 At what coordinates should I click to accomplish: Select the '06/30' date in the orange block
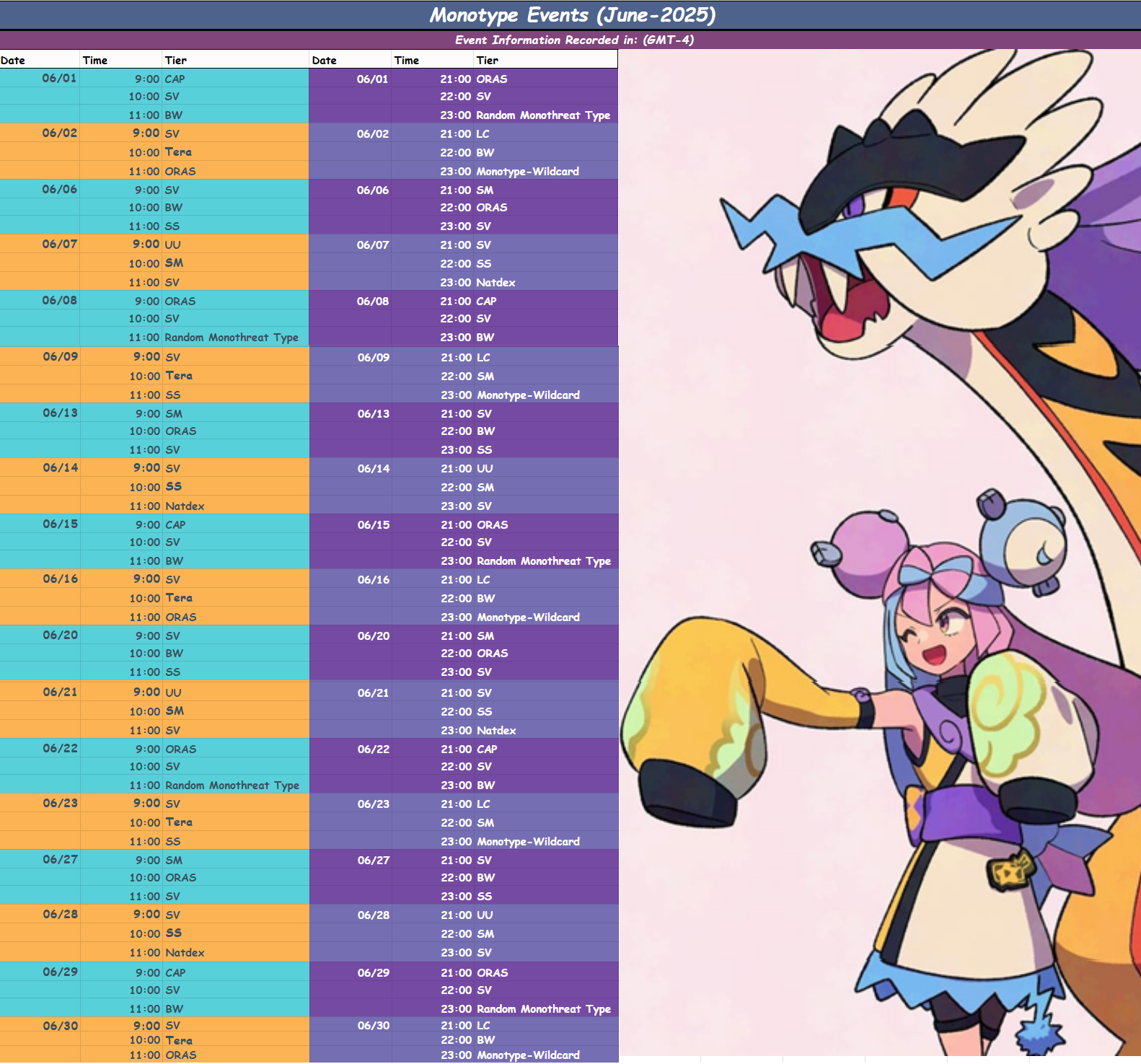click(x=60, y=1026)
